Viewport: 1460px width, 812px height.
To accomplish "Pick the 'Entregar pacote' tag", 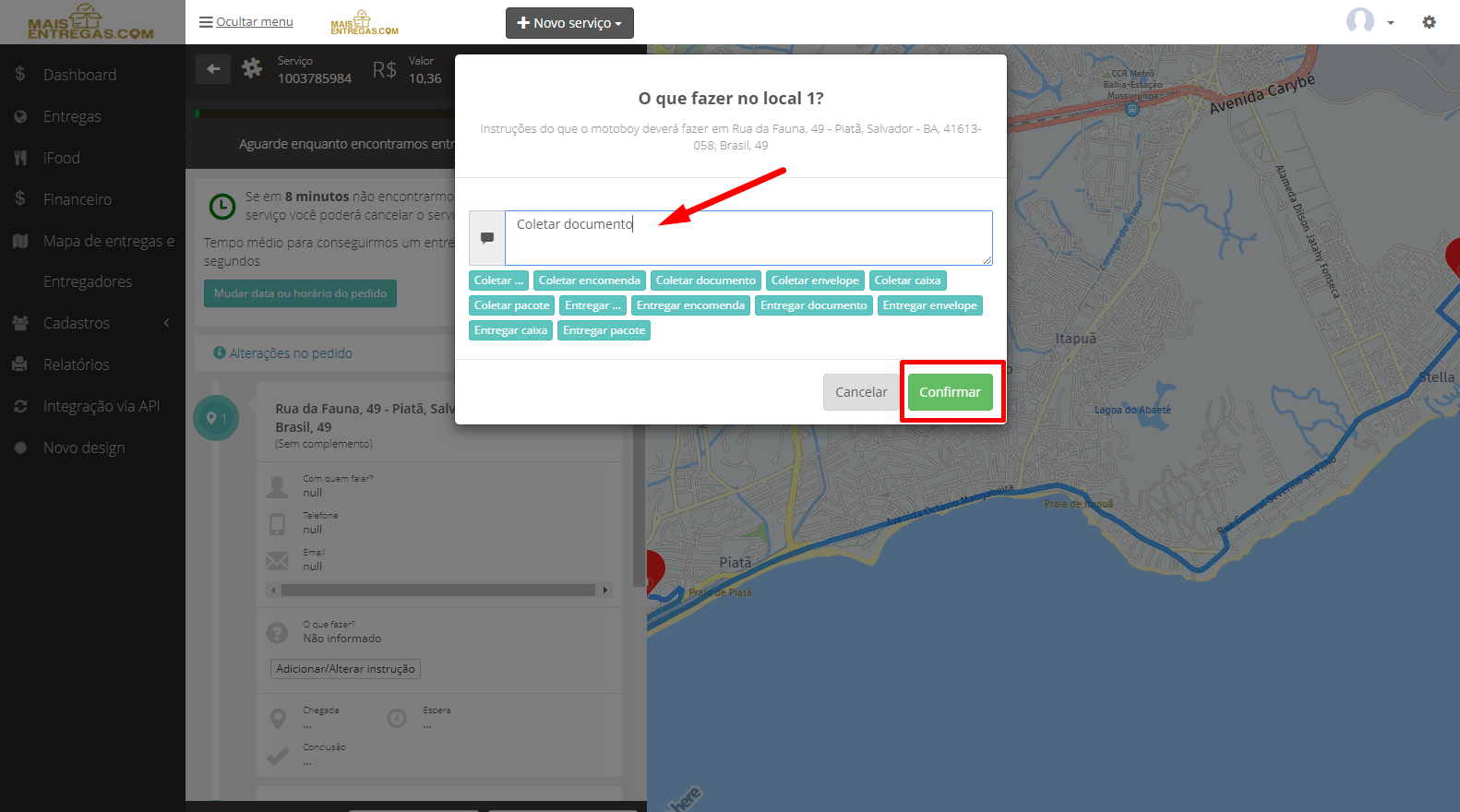I will [604, 330].
